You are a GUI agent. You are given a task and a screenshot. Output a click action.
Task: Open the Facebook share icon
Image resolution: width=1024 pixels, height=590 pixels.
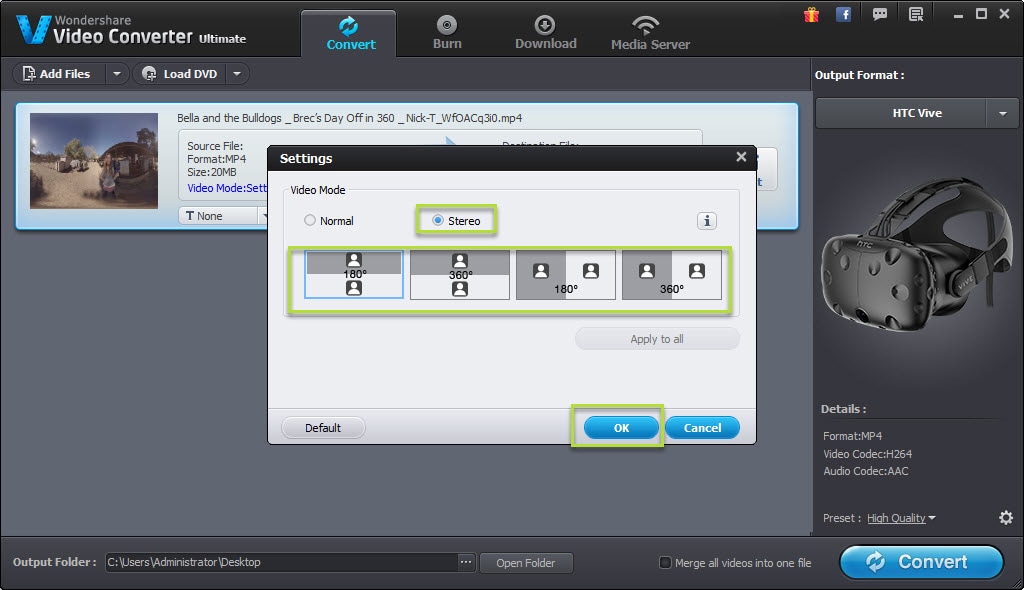pos(843,14)
